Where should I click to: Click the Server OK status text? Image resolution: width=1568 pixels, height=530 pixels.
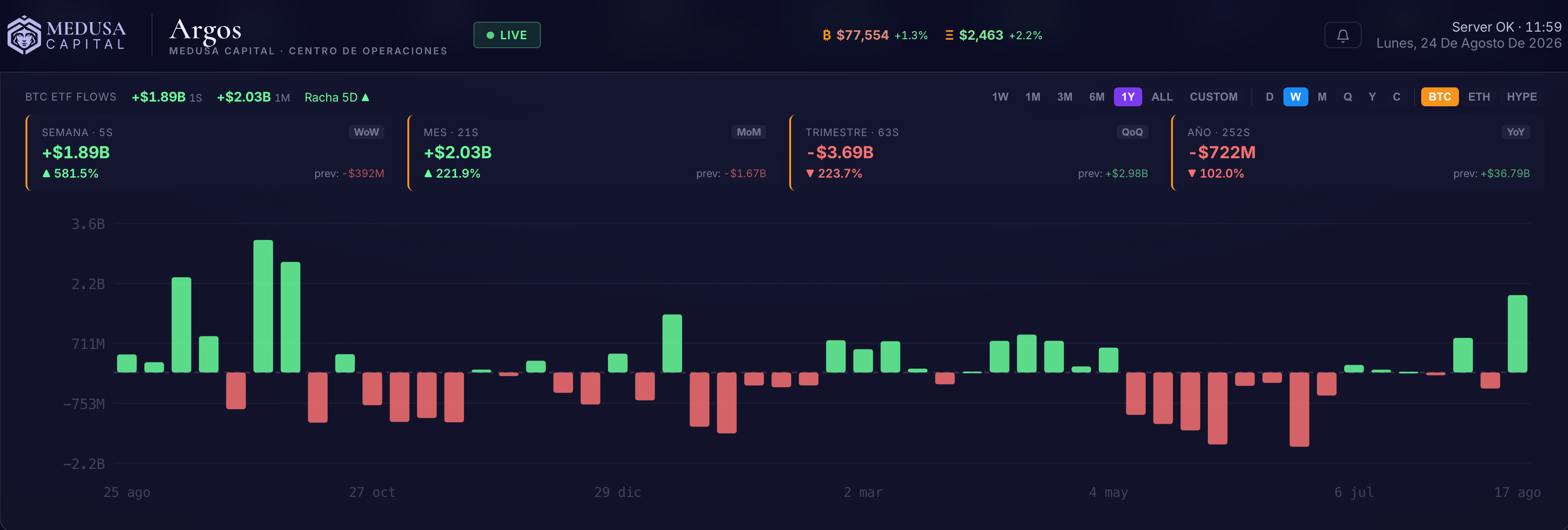[1507, 27]
